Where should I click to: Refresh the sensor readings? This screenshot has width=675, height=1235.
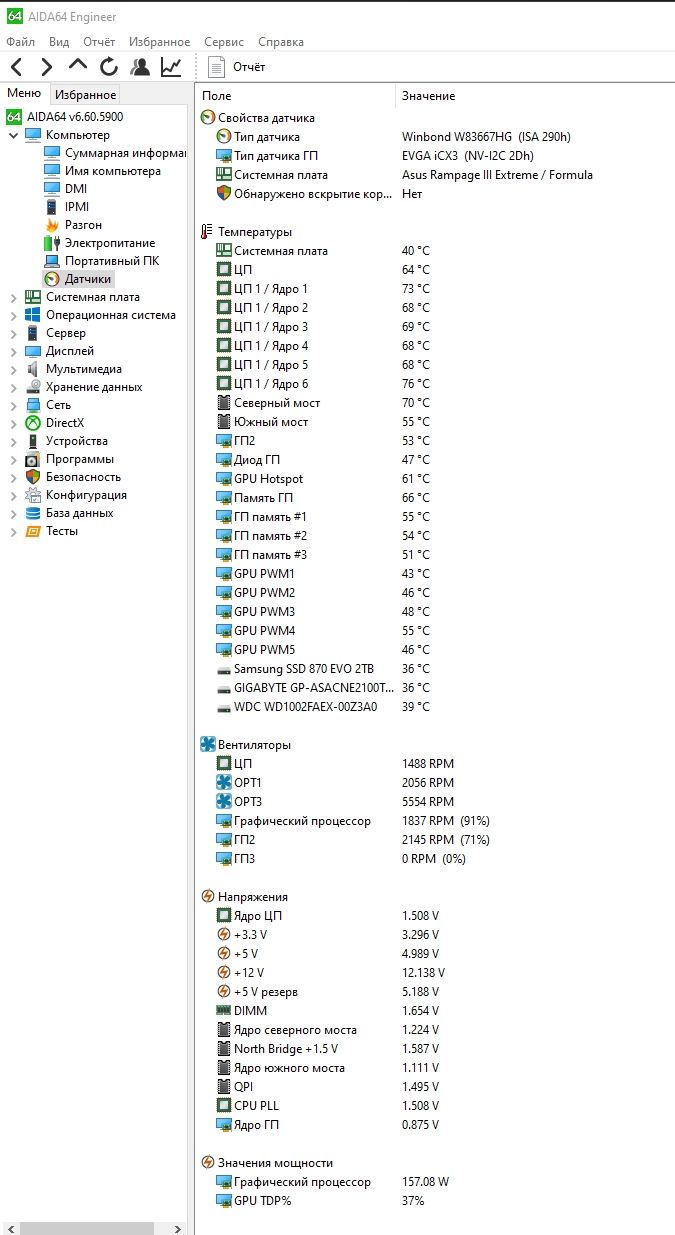click(x=109, y=67)
